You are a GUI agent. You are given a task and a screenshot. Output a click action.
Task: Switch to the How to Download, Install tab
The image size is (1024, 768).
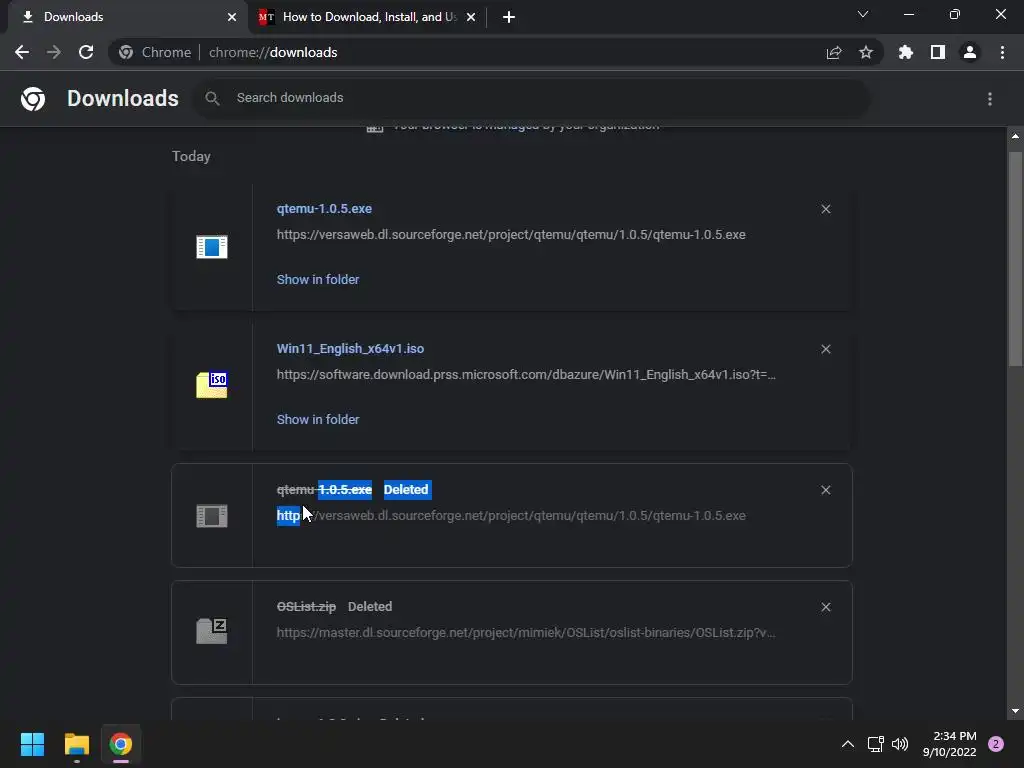366,17
